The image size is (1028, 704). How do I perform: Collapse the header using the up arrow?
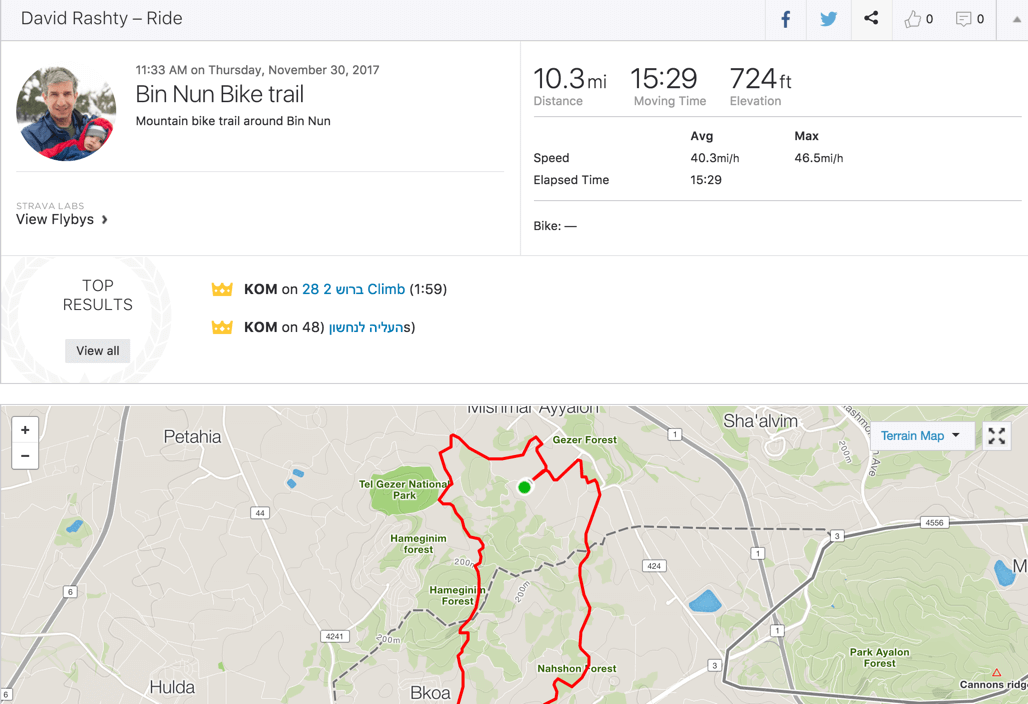[x=1016, y=19]
